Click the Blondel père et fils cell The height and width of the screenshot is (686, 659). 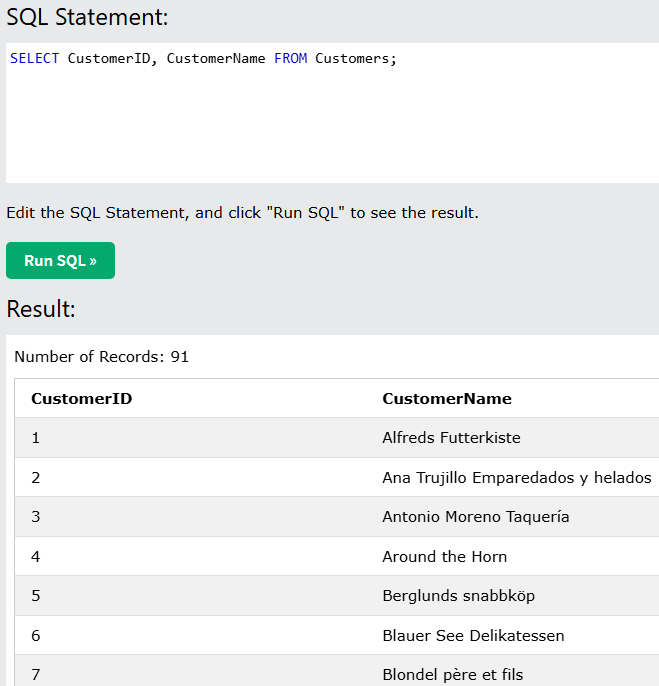(452, 675)
